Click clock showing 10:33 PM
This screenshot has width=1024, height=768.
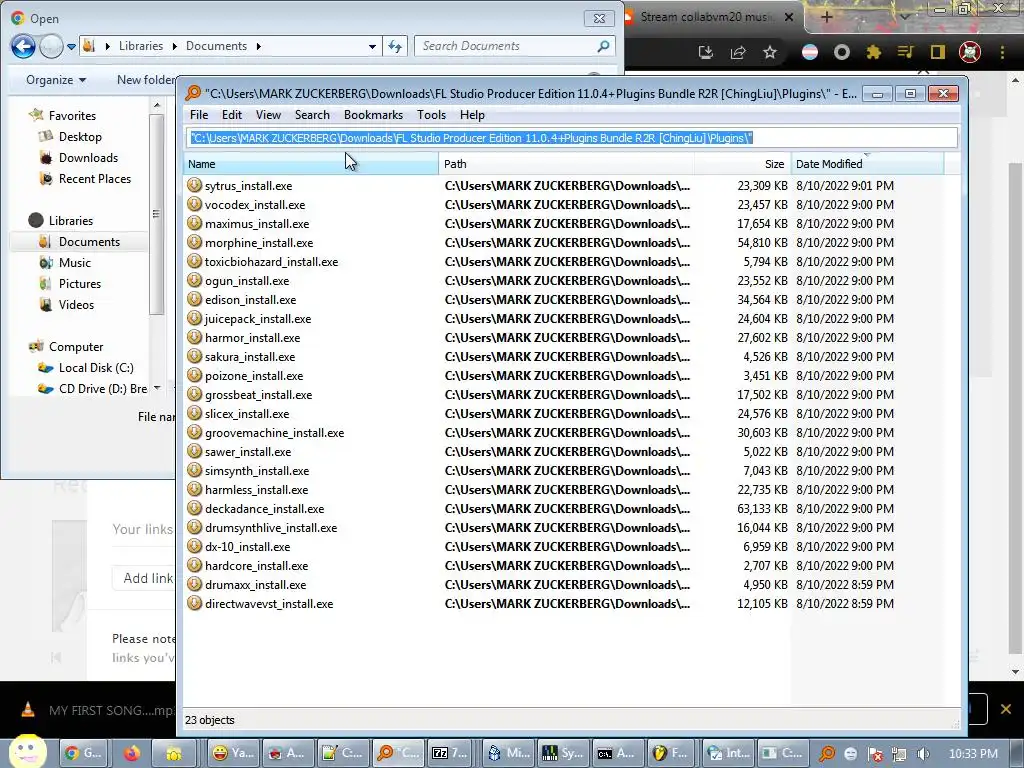(x=973, y=754)
